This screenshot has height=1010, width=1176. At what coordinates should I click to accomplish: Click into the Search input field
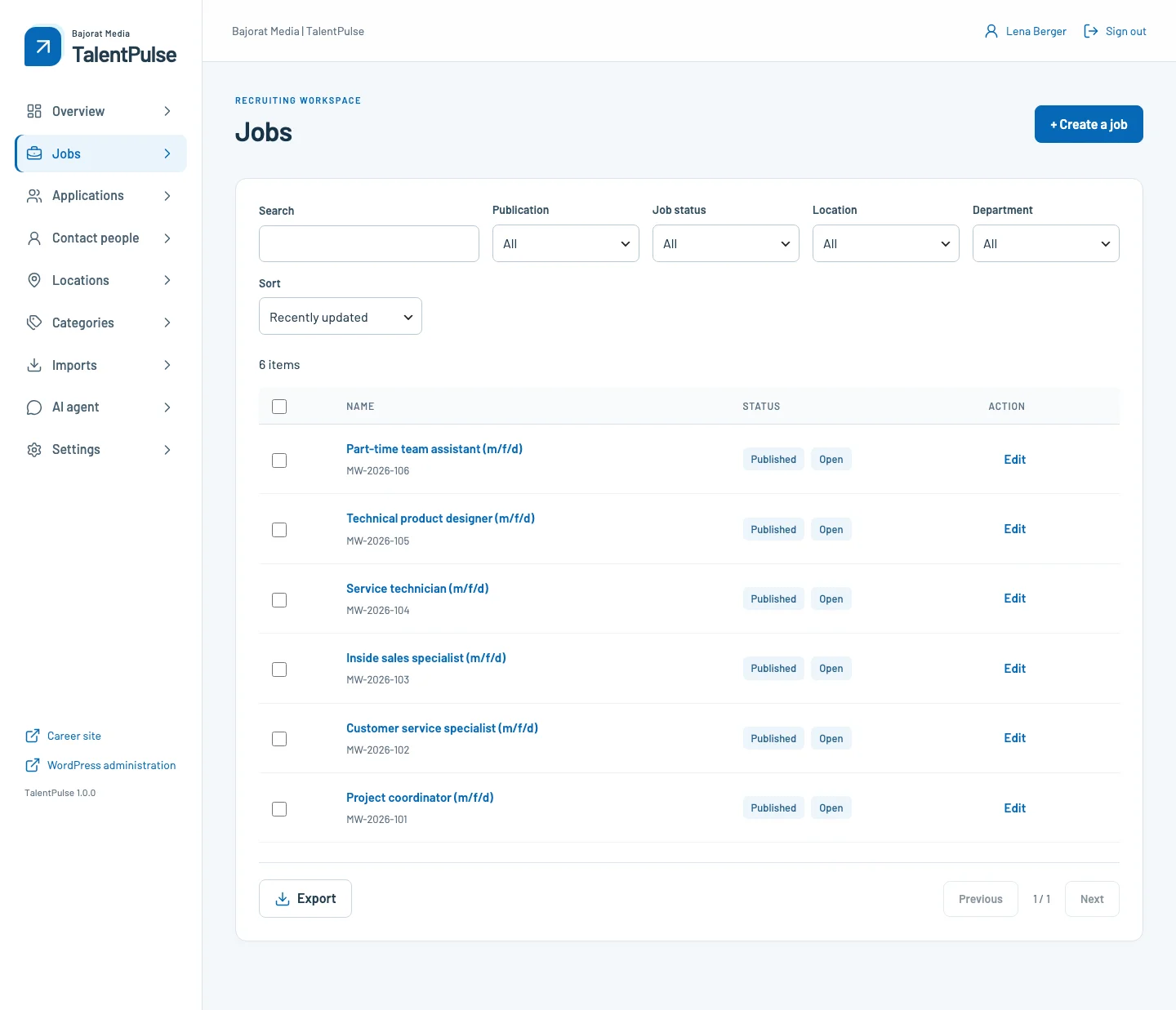[369, 243]
